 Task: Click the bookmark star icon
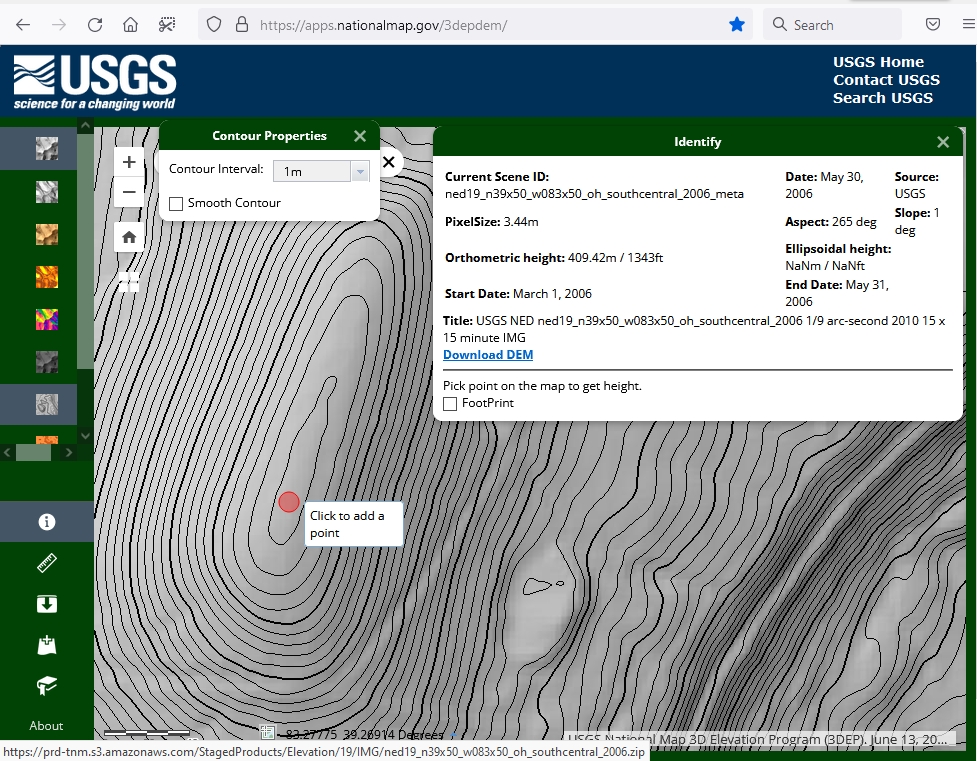pyautogui.click(x=737, y=25)
